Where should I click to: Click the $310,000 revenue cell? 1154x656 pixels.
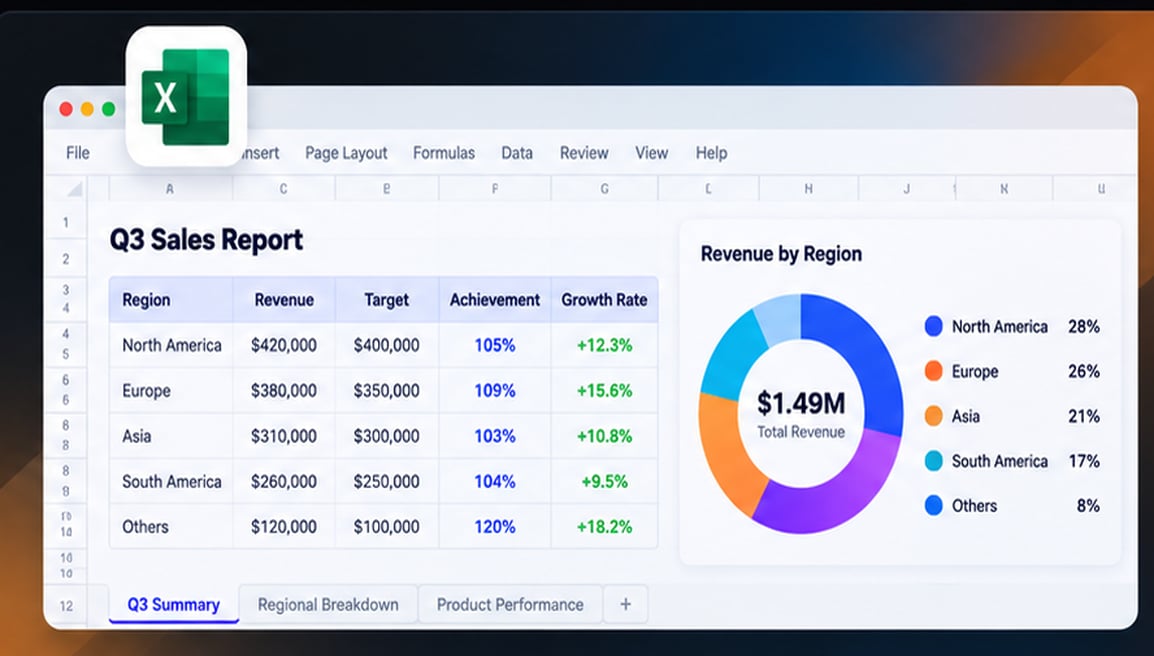tap(284, 436)
